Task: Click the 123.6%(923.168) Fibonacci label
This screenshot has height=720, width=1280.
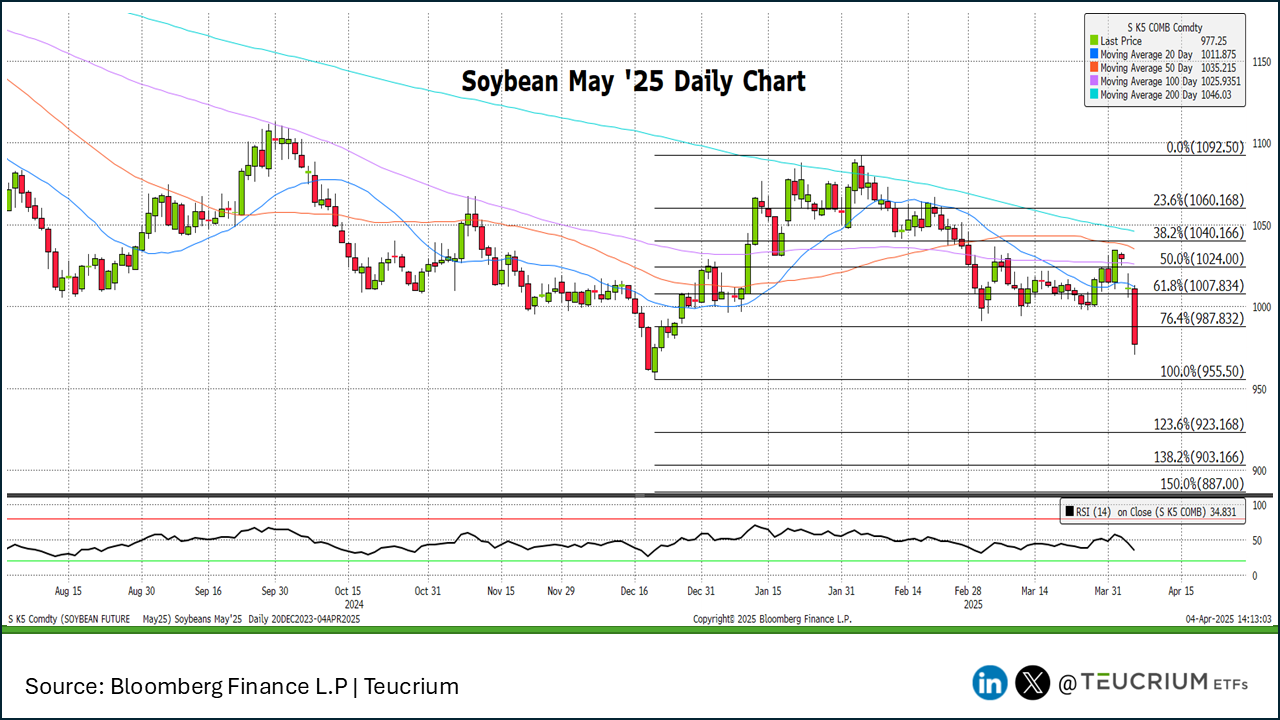Action: [1199, 424]
